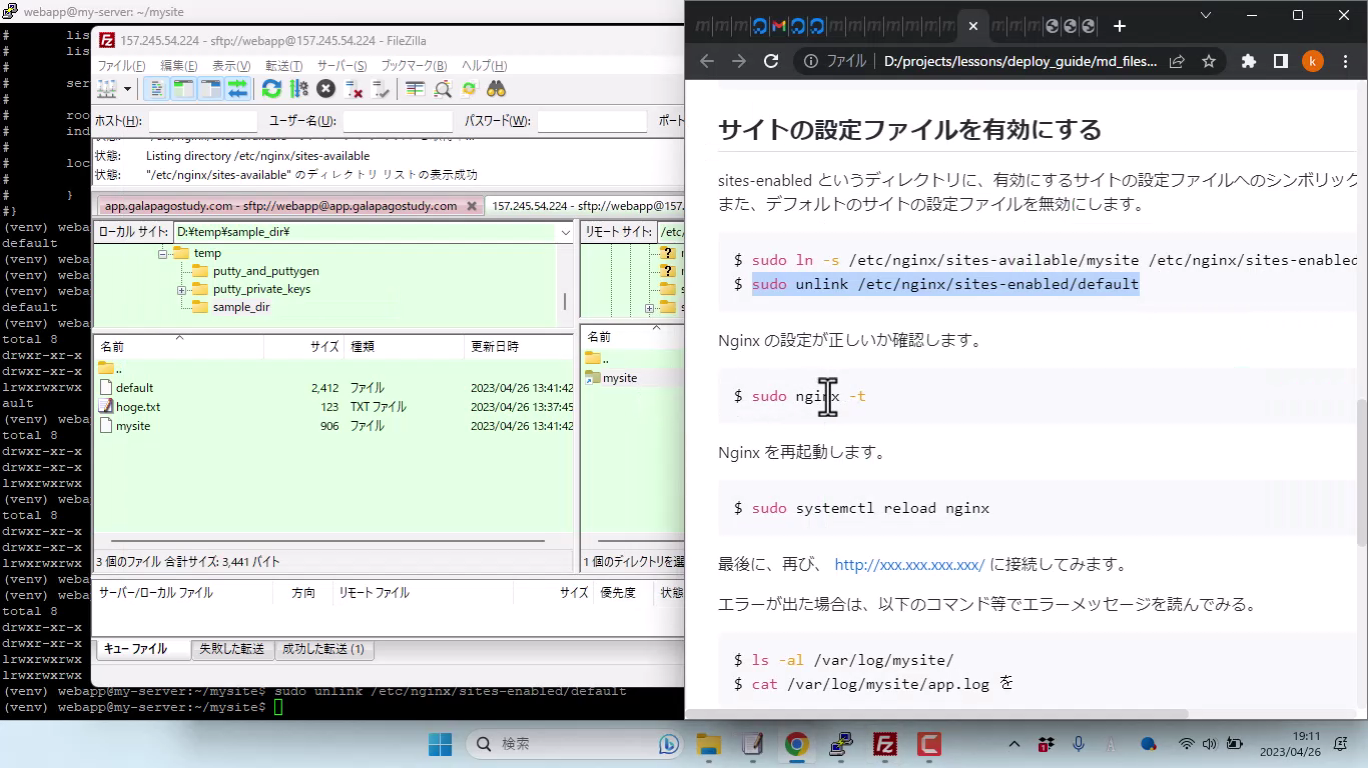Open the binoculars file search icon
Viewport: 1368px width, 768px height.
click(x=496, y=89)
